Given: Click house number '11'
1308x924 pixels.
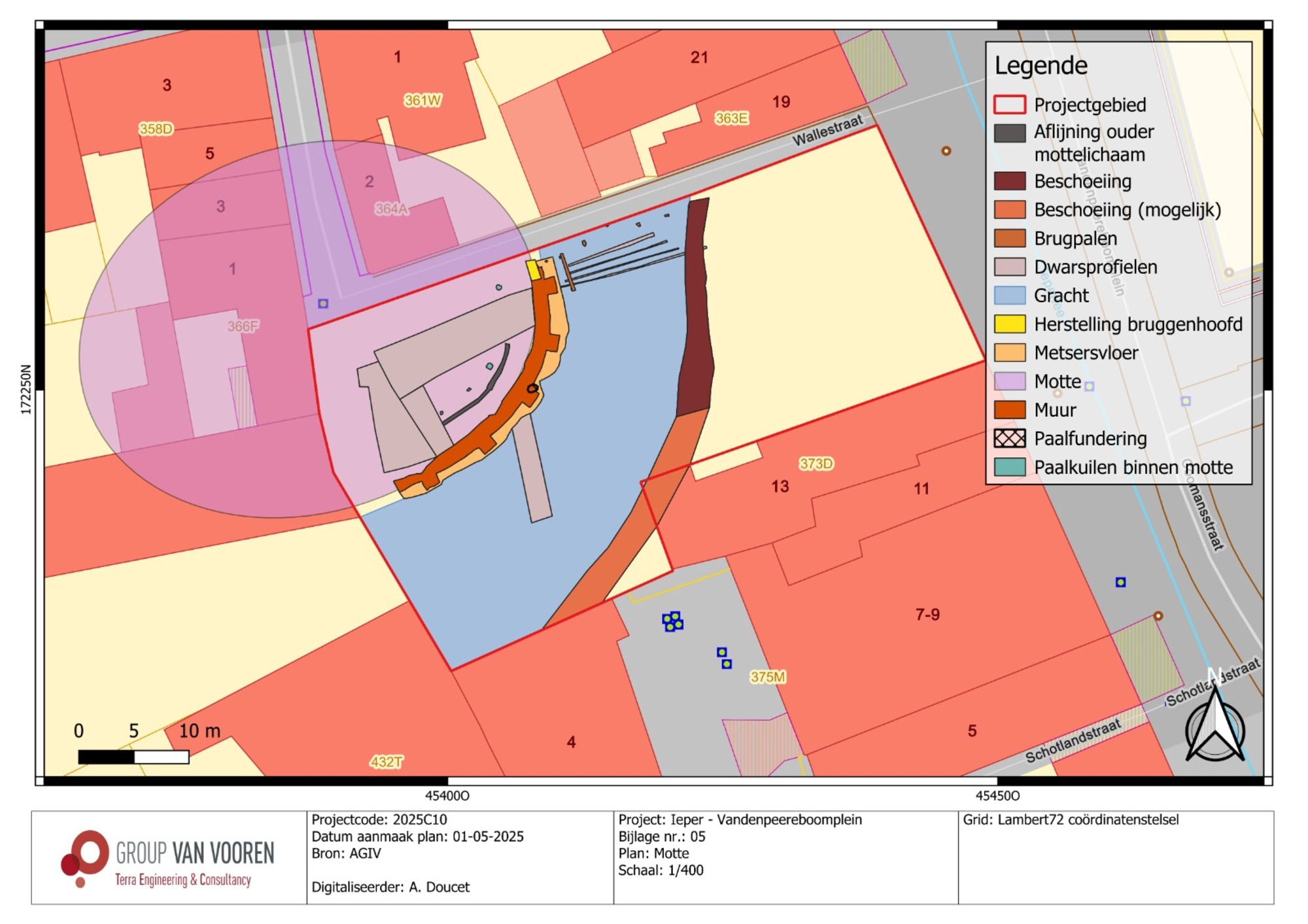Looking at the screenshot, I should pos(921,488).
